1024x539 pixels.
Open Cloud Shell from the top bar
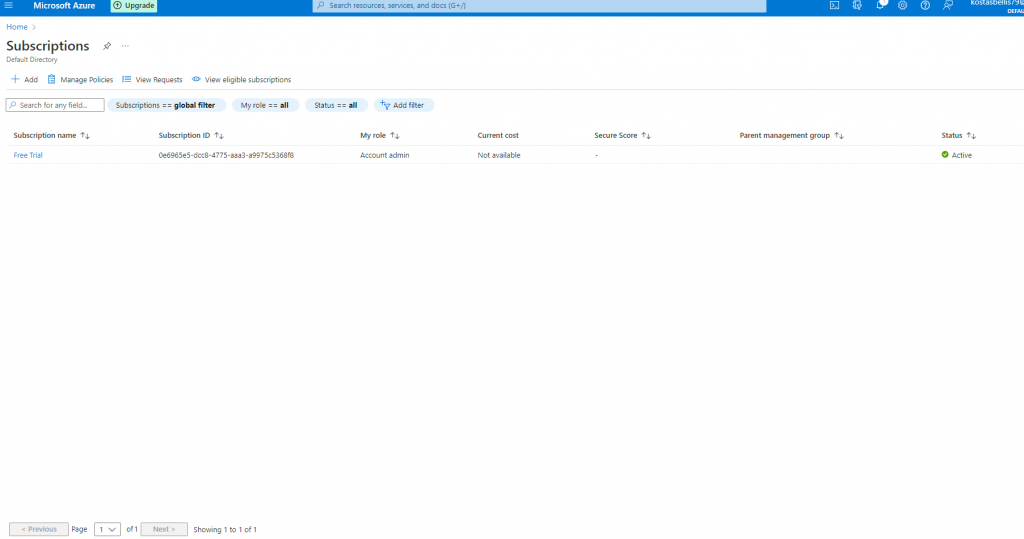pos(834,6)
